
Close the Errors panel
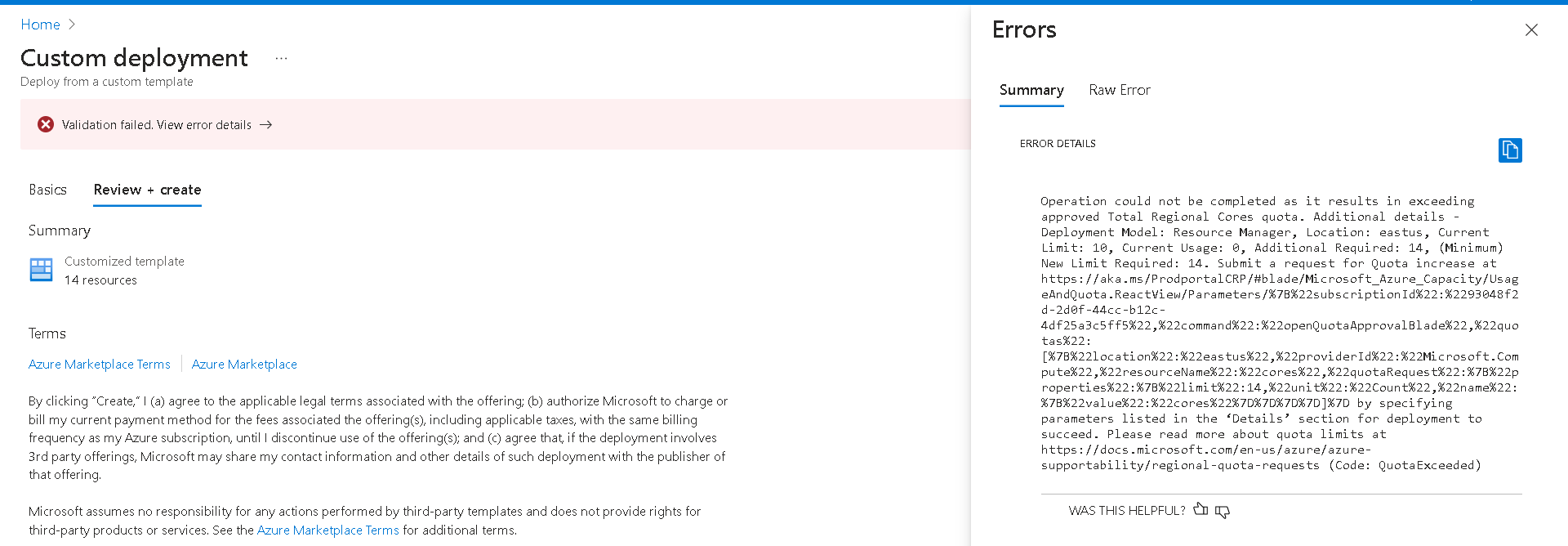click(1531, 30)
